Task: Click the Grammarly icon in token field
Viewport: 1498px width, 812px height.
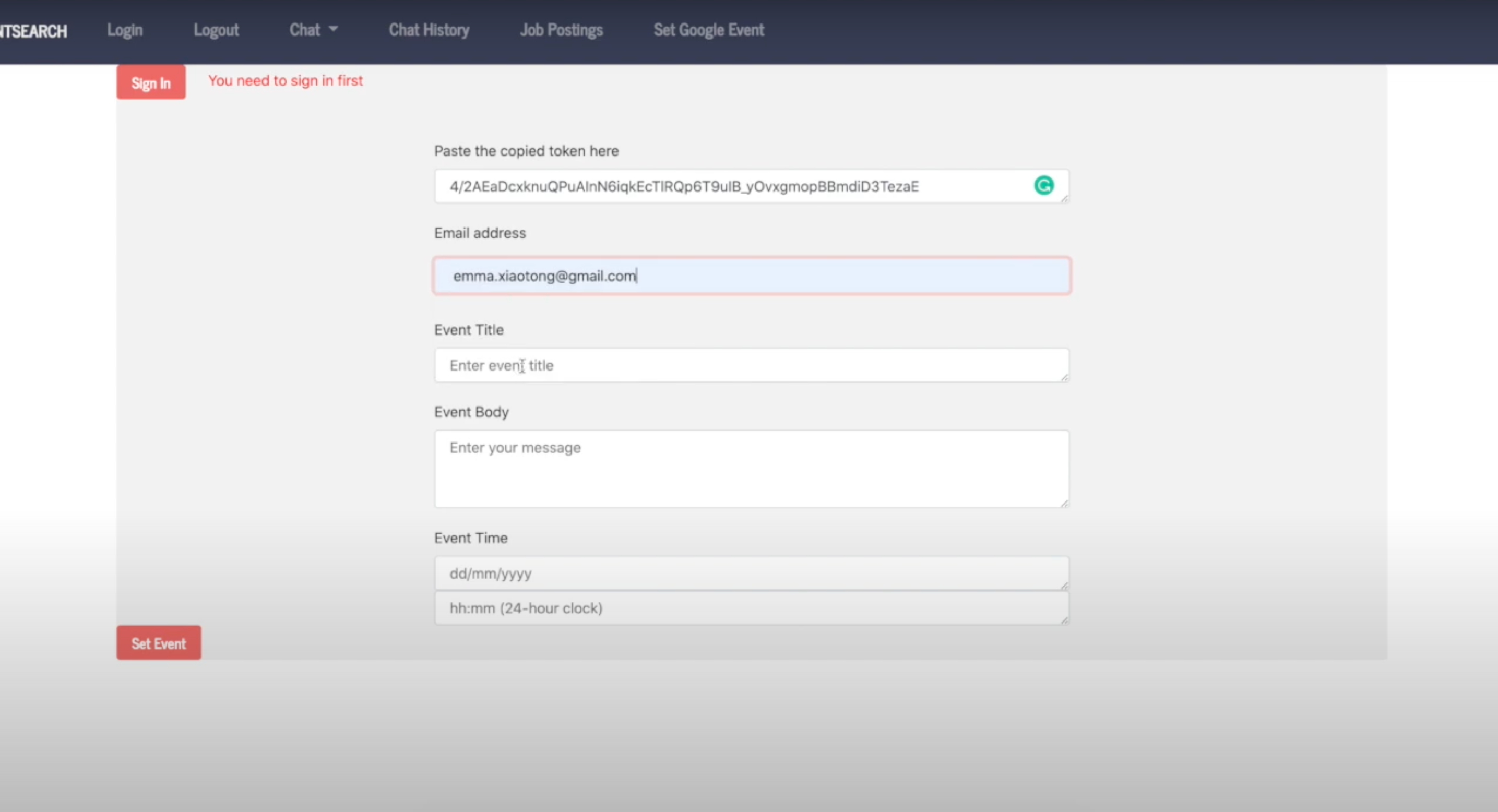Action: click(x=1044, y=185)
